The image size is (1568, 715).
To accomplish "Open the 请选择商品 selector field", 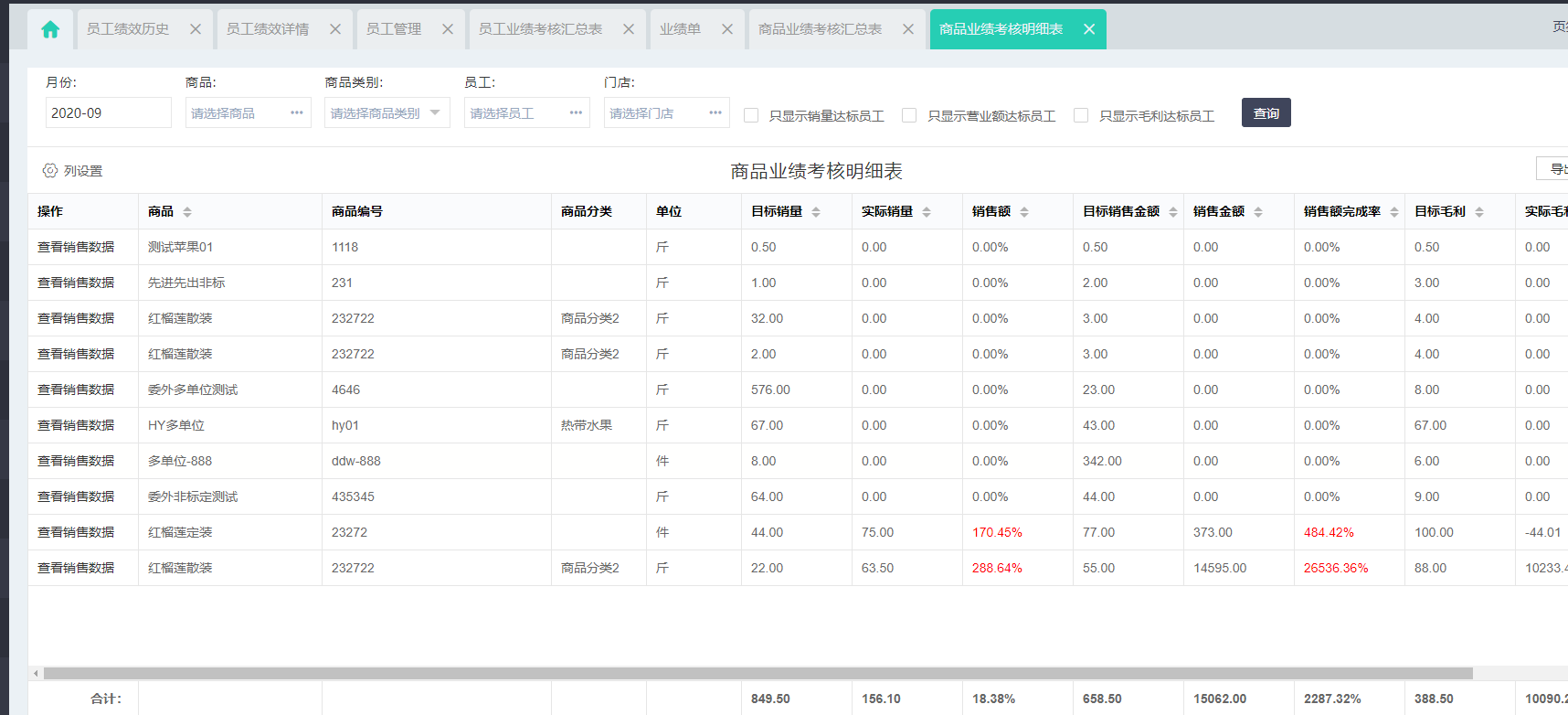I will pos(249,112).
